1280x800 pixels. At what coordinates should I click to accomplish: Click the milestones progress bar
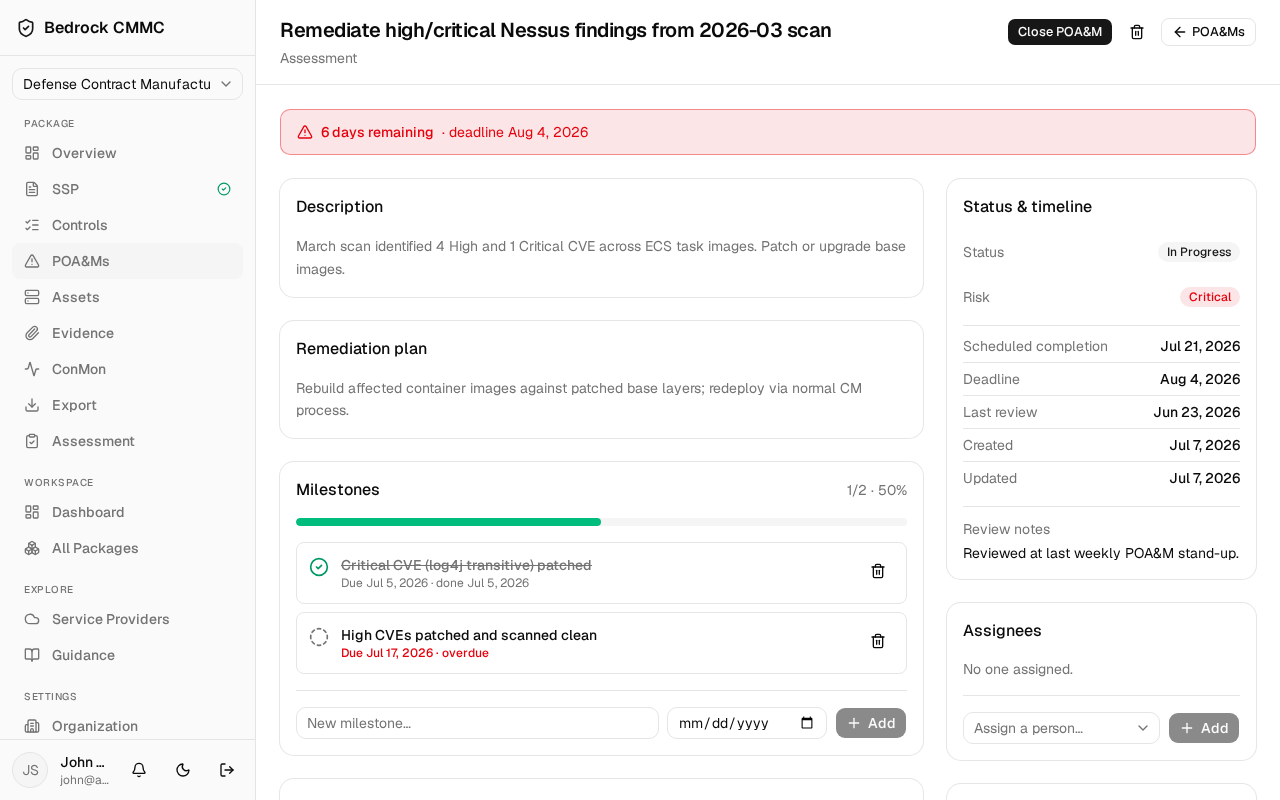tap(601, 522)
